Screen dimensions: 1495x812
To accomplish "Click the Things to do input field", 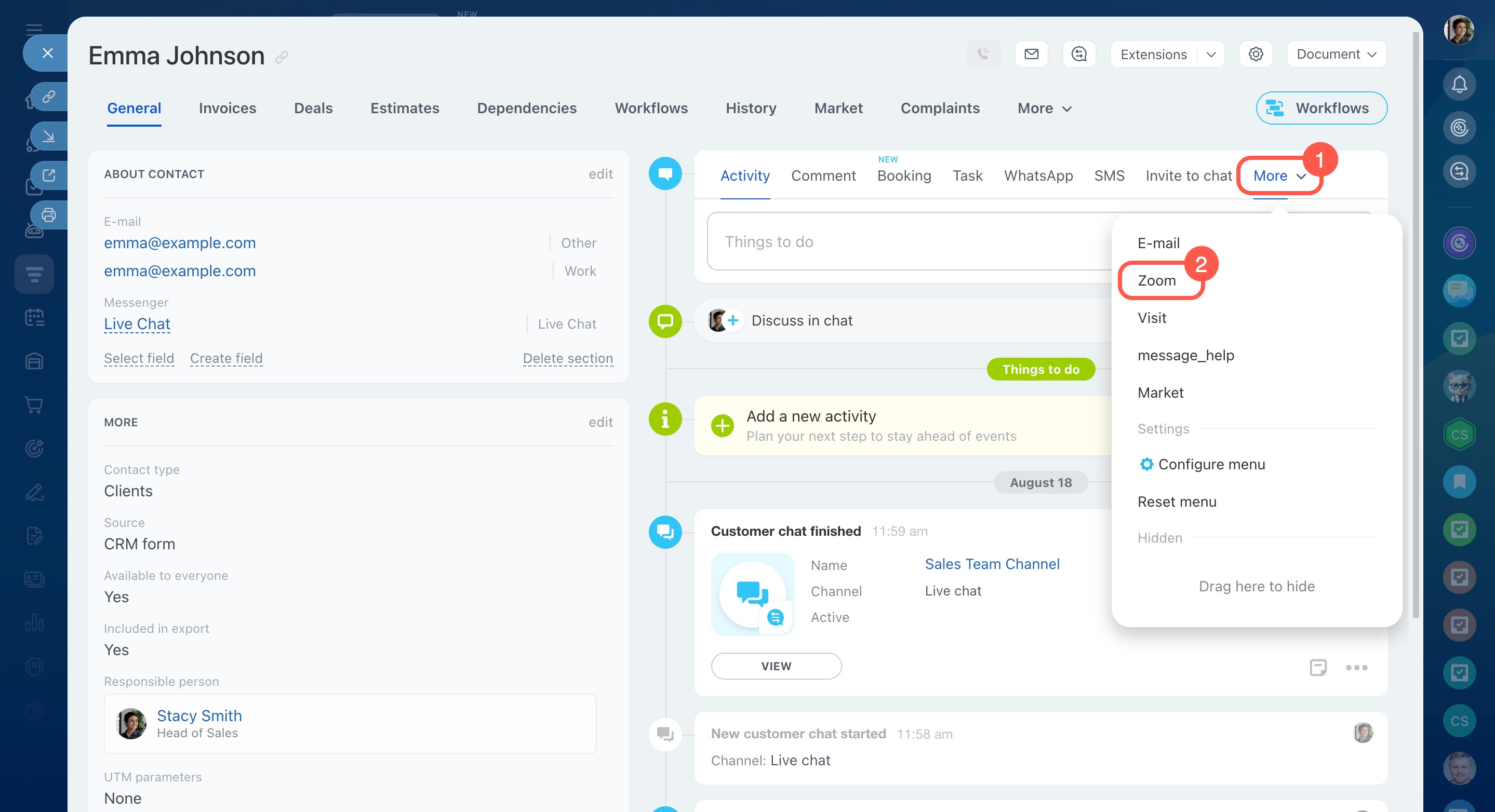I will (x=905, y=241).
